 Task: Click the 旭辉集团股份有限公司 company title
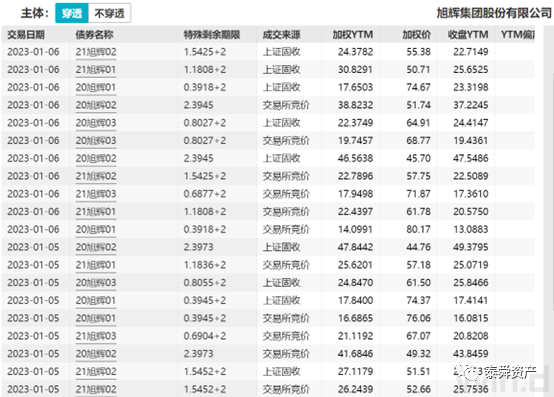[x=494, y=13]
